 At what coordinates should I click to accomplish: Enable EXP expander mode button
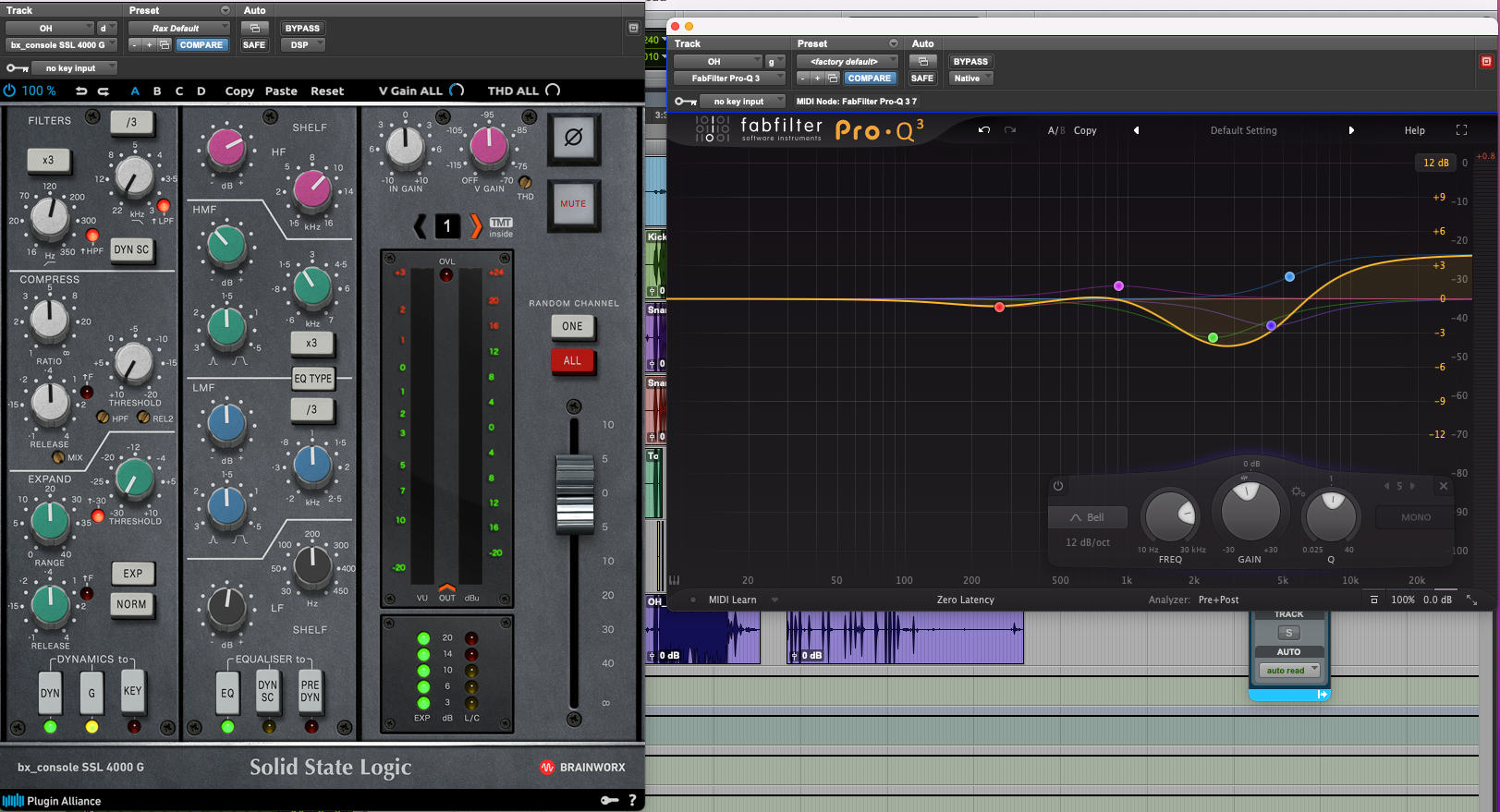click(133, 574)
